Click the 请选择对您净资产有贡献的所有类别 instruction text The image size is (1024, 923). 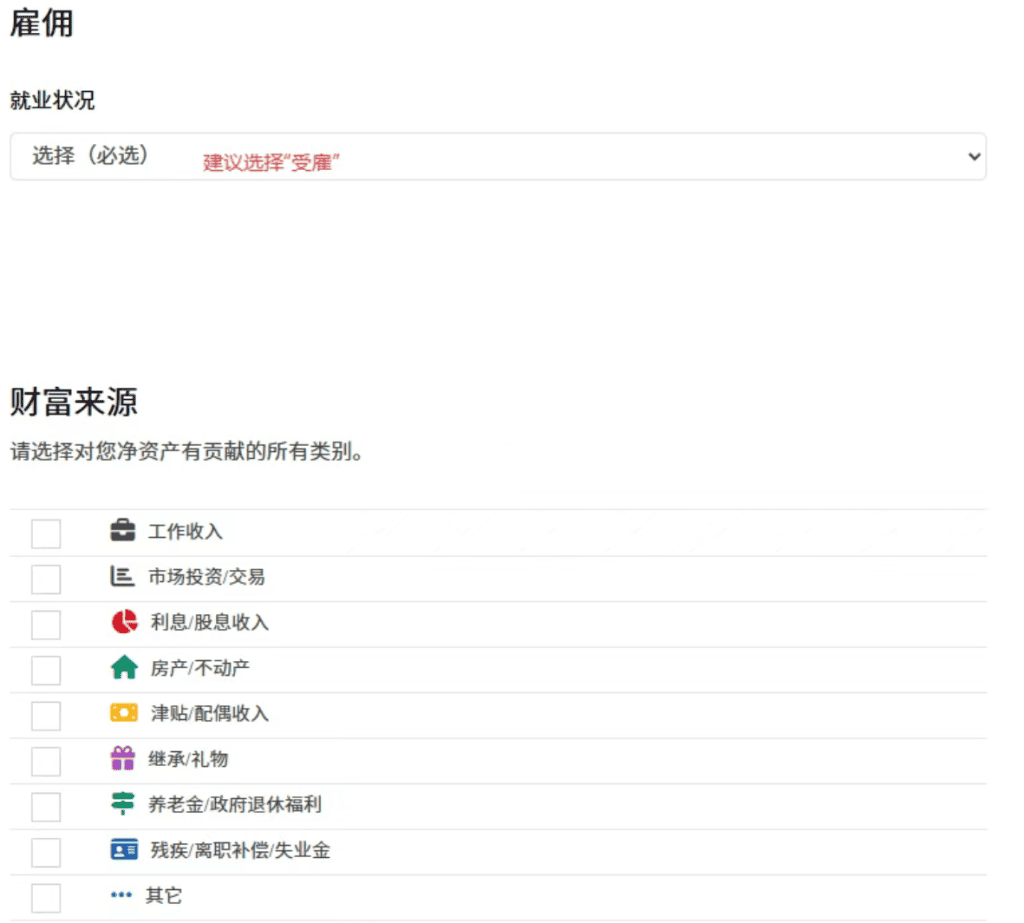pos(186,451)
